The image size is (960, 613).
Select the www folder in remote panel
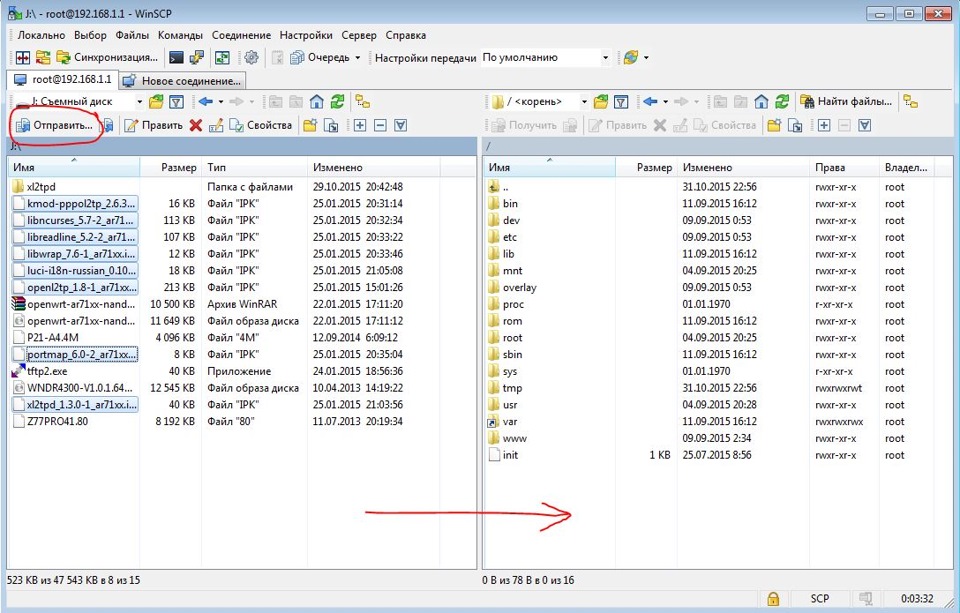(x=514, y=438)
